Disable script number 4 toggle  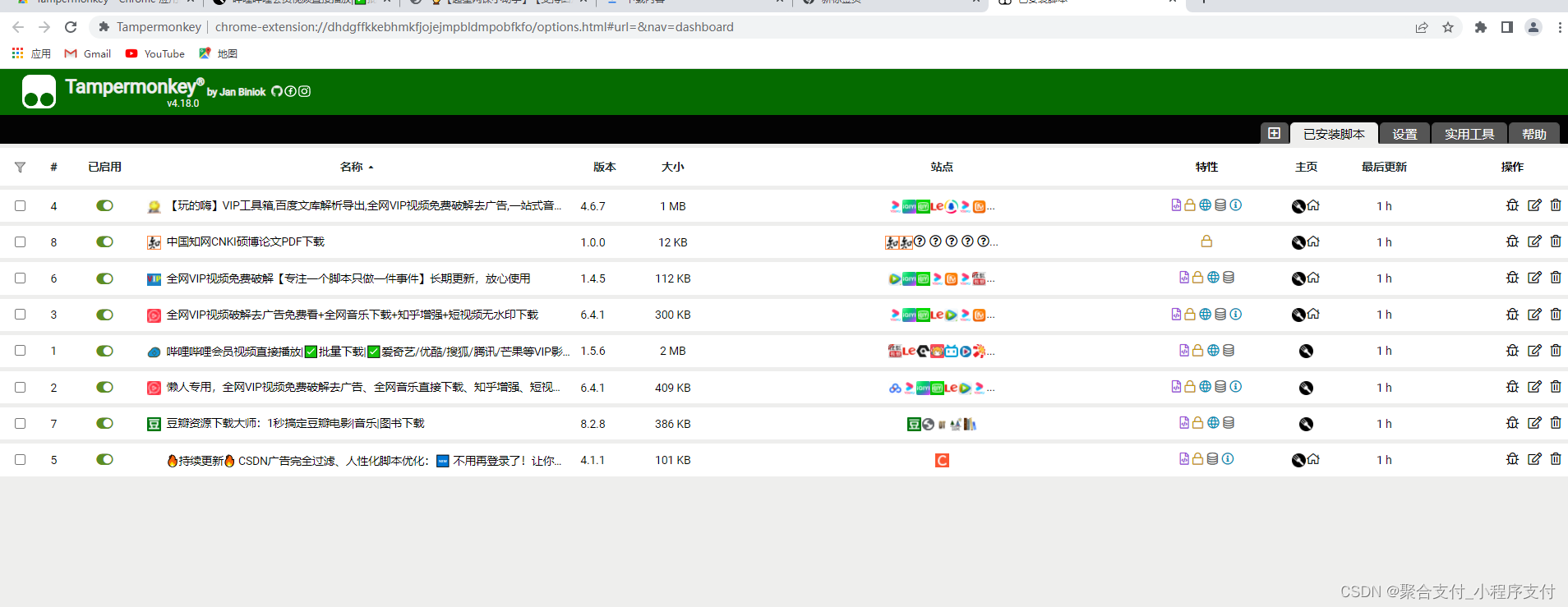[104, 205]
